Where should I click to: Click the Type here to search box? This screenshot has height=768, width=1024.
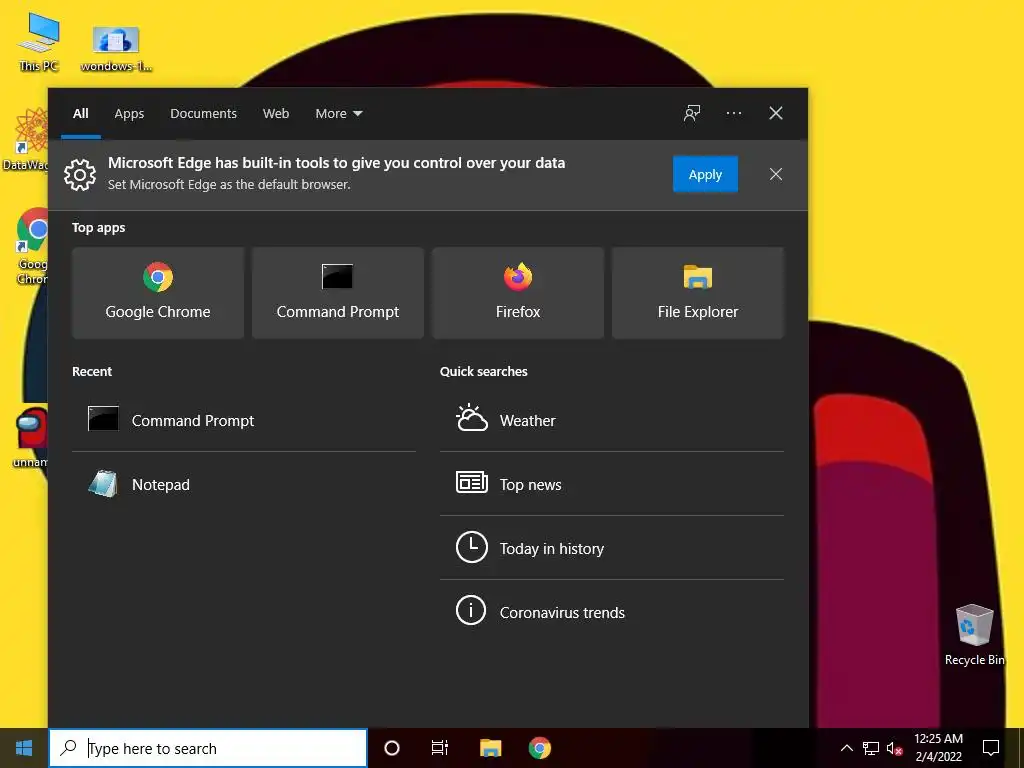[x=208, y=748]
